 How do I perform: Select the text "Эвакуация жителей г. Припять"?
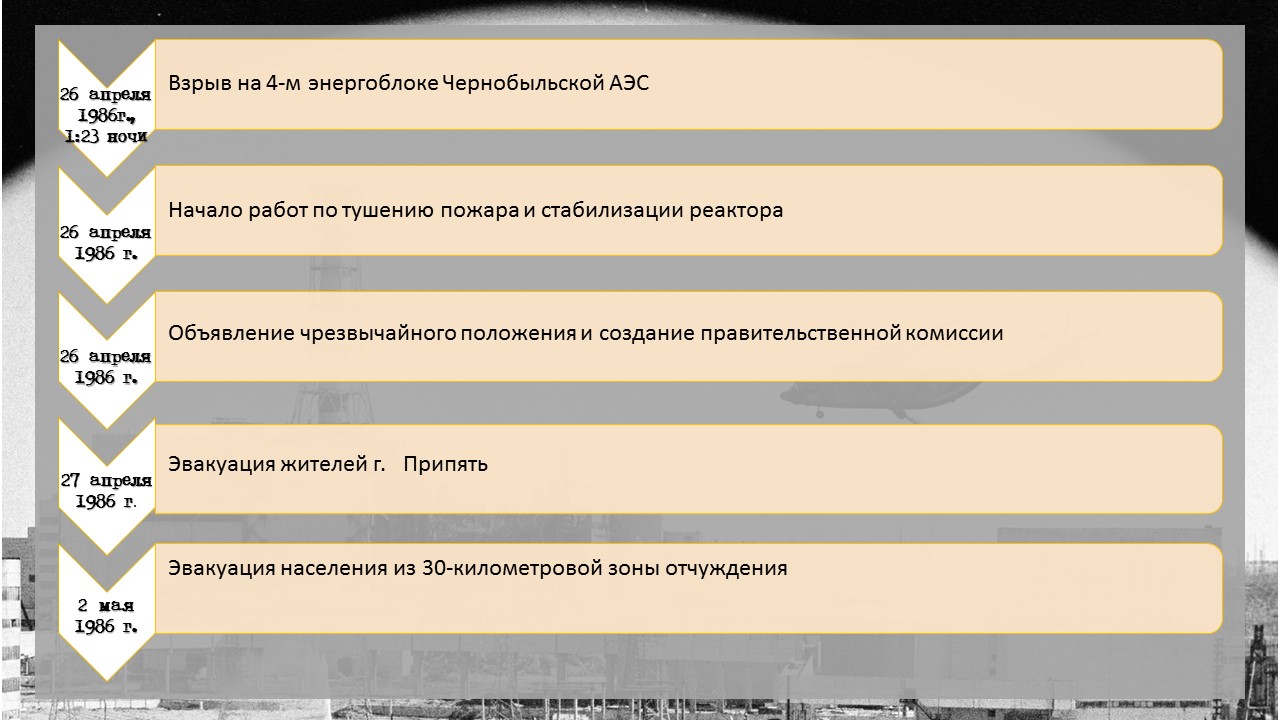(x=328, y=464)
